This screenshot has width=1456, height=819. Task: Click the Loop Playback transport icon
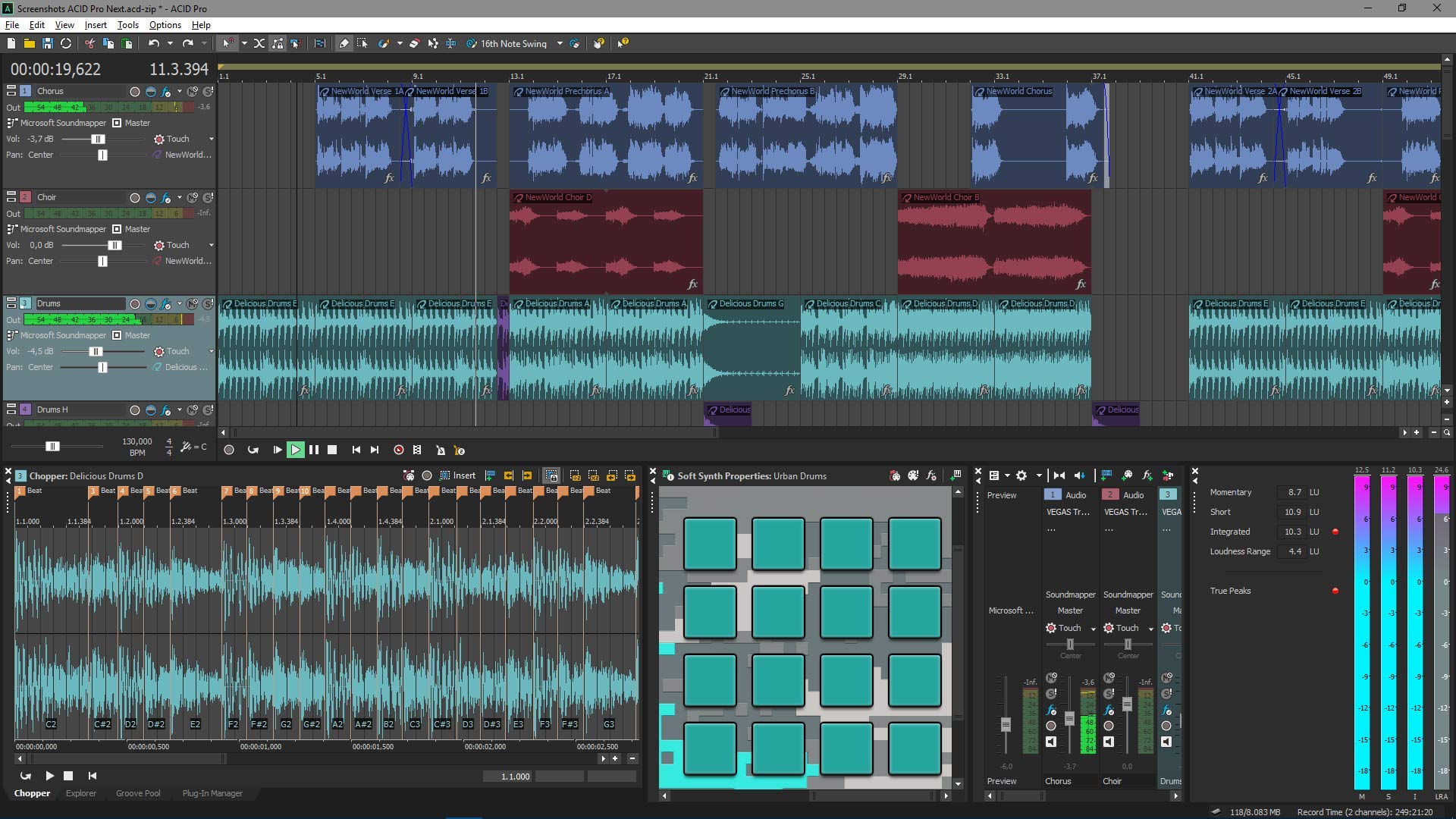point(253,450)
